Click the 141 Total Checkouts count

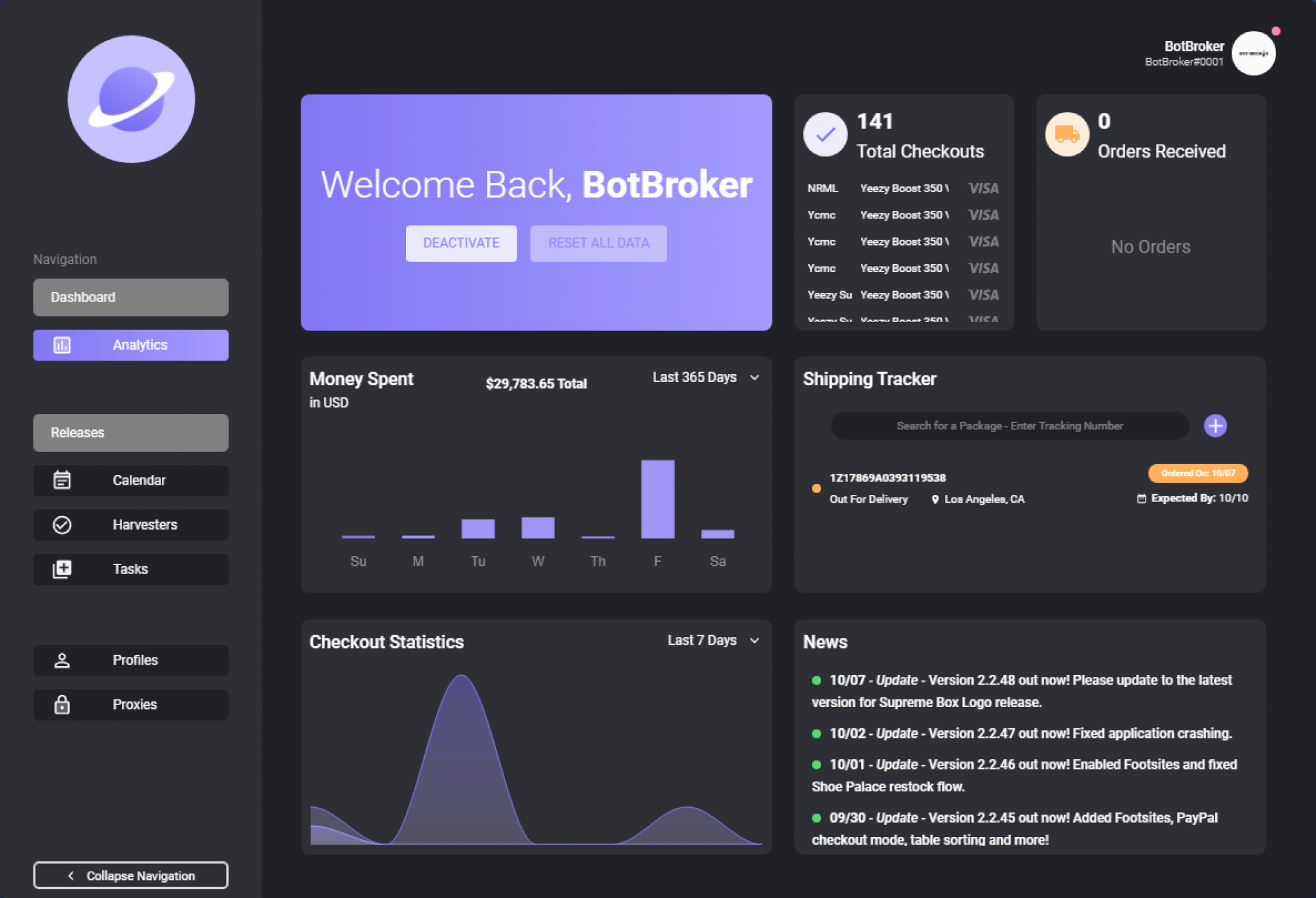click(875, 121)
